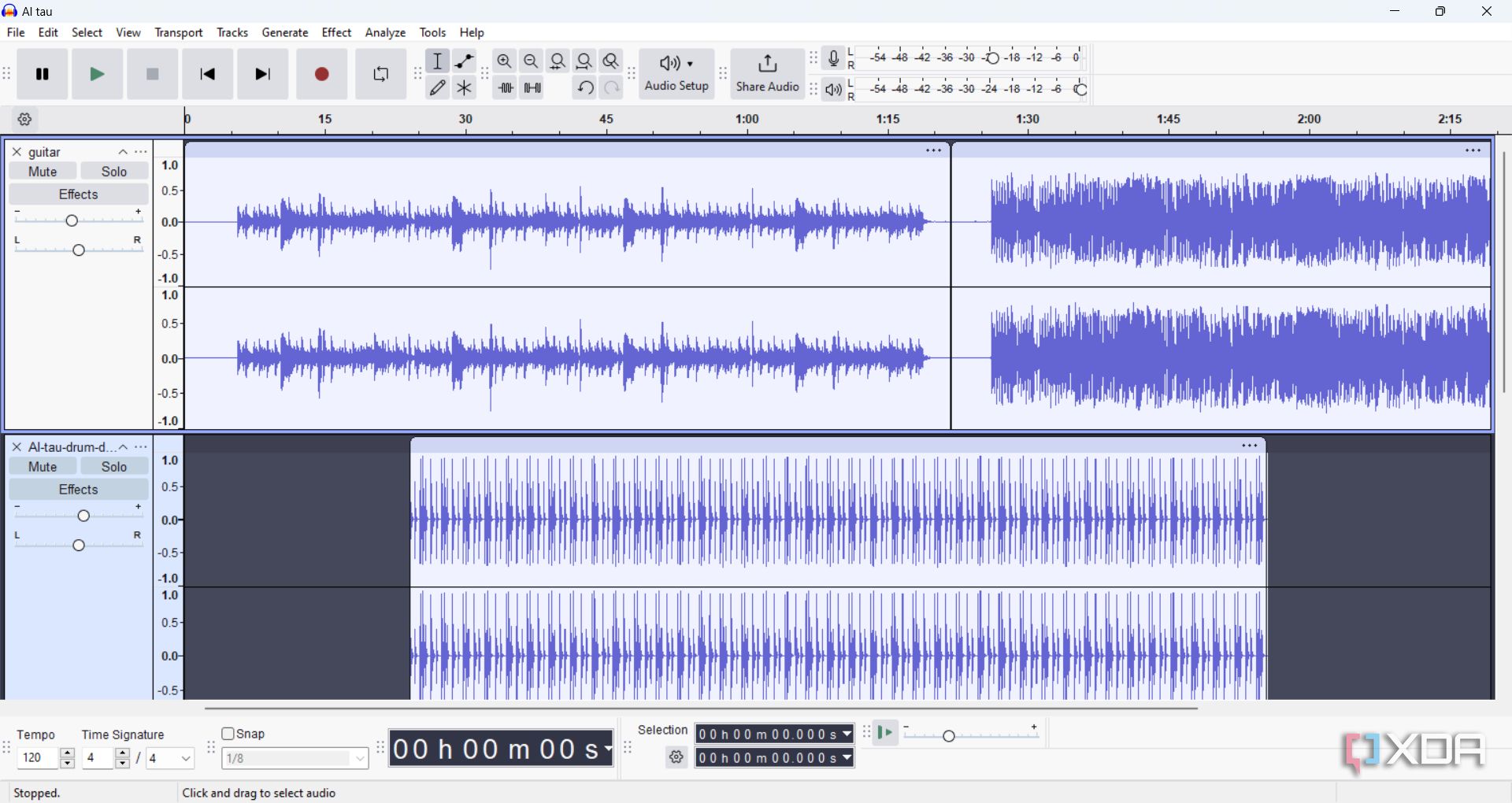Click the Undo arrow icon
The height and width of the screenshot is (803, 1512).
point(584,88)
